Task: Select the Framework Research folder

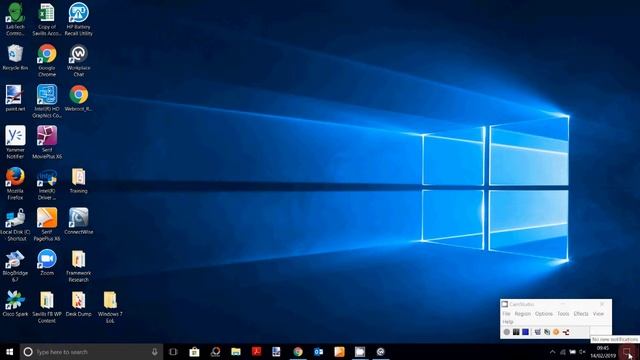Action: pos(78,266)
